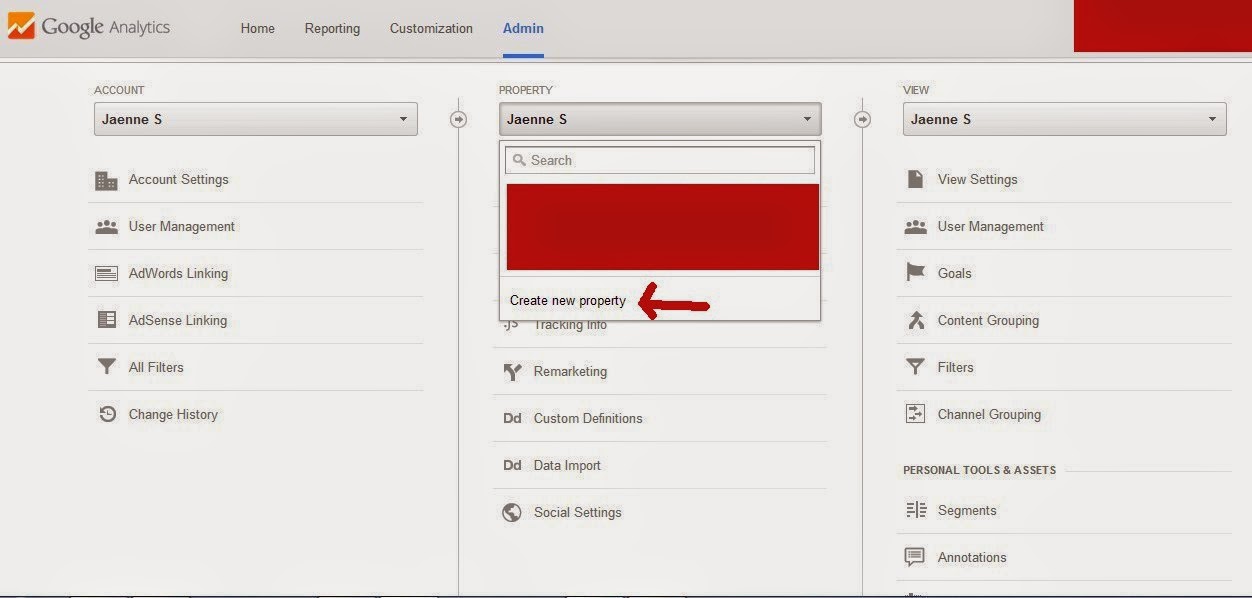Open the Reporting tab

pyautogui.click(x=332, y=28)
